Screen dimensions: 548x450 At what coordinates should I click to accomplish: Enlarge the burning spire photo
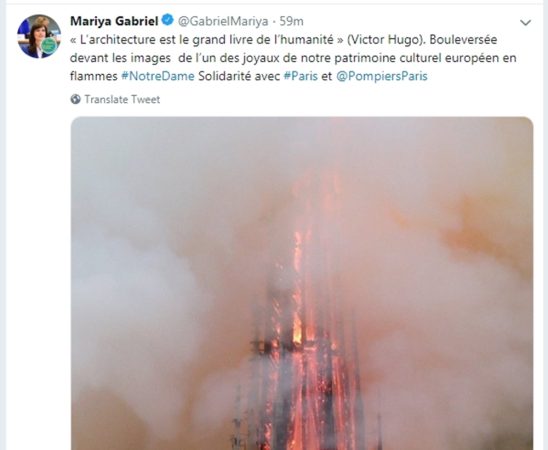coord(302,283)
